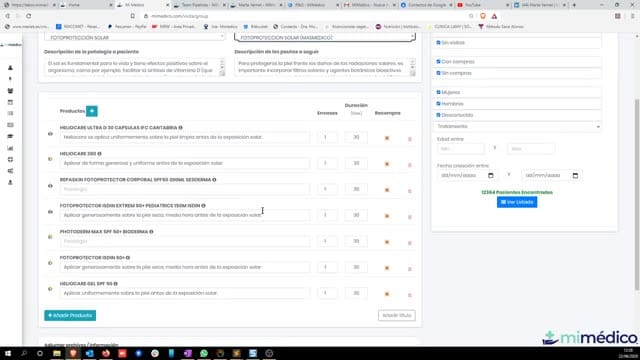The width and height of the screenshot is (640, 360).
Task: Click the Ver Listado button
Action: click(517, 202)
